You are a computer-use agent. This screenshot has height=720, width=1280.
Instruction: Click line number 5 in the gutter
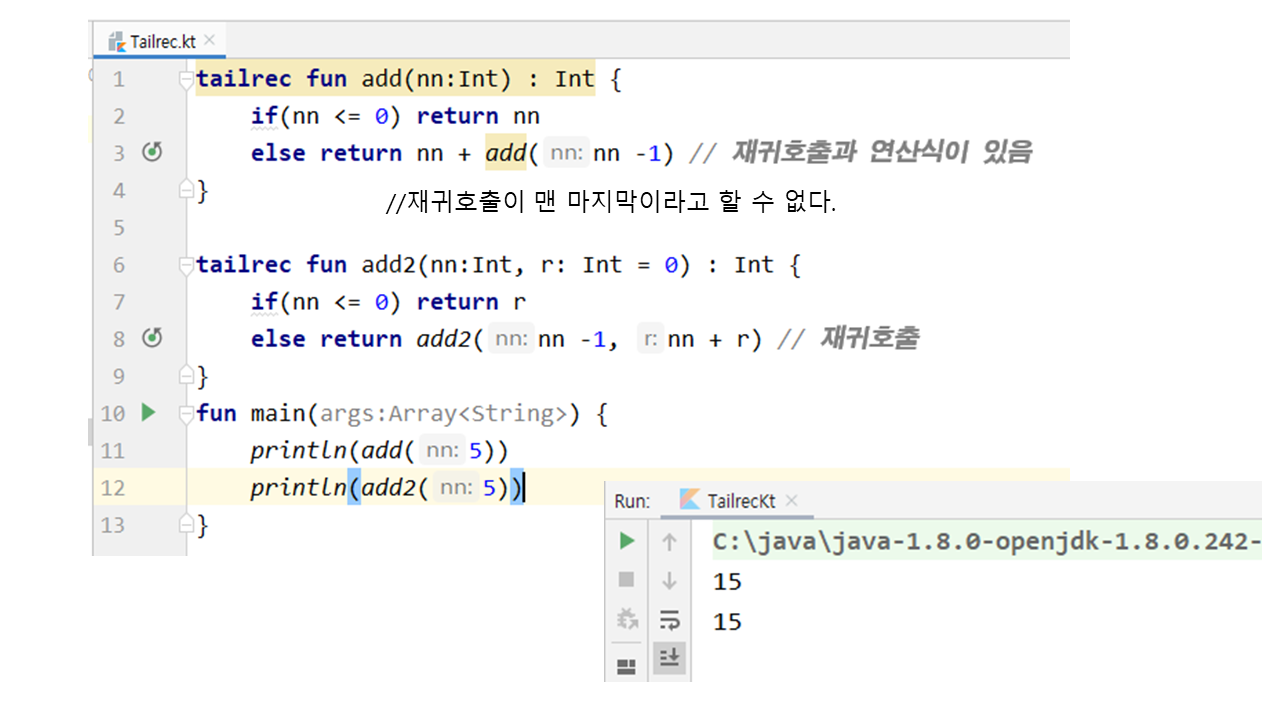tap(119, 228)
